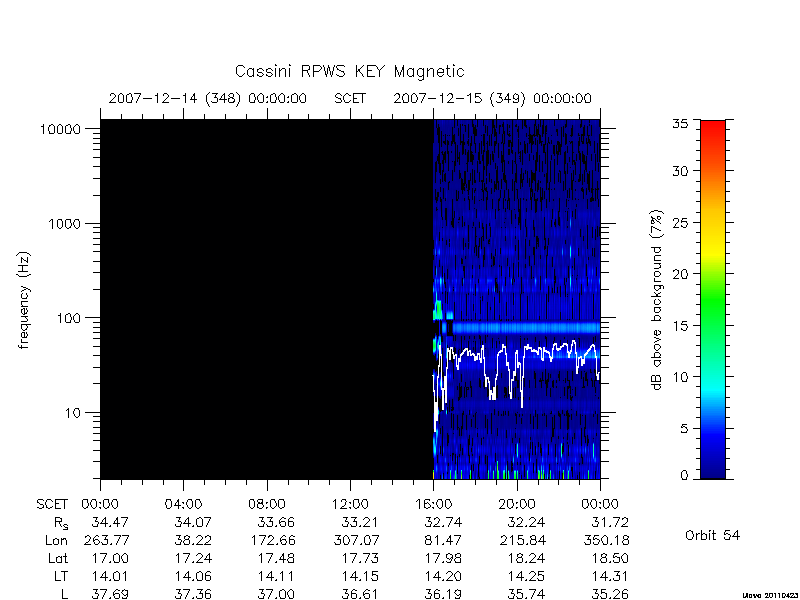Click the 35 color bar tick label

pos(680,124)
